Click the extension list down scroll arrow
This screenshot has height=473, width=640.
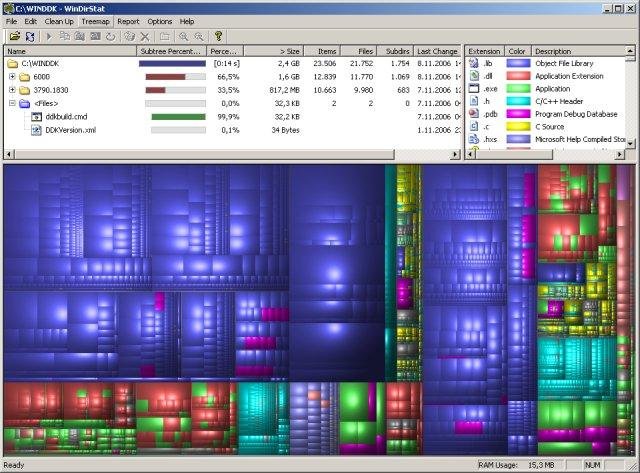(631, 143)
